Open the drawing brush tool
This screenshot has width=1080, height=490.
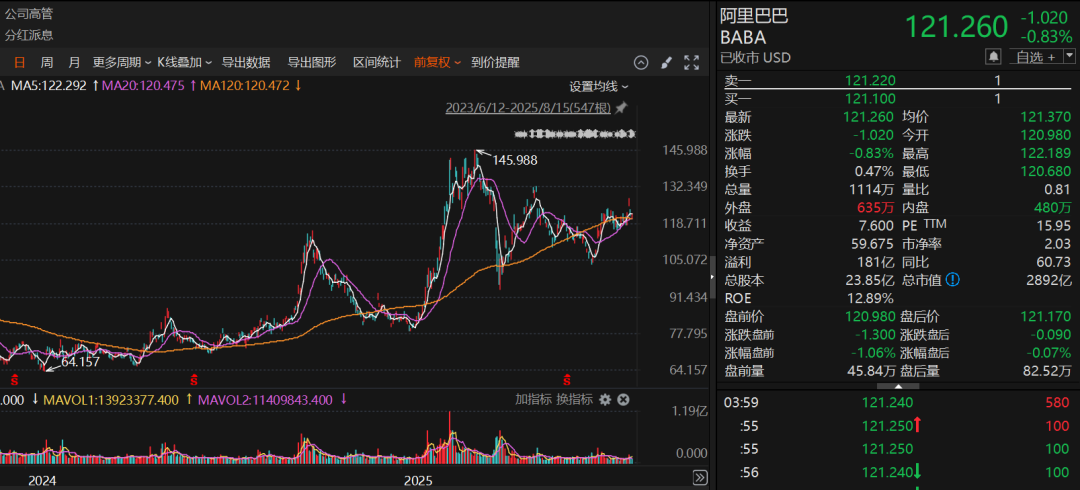(x=667, y=62)
